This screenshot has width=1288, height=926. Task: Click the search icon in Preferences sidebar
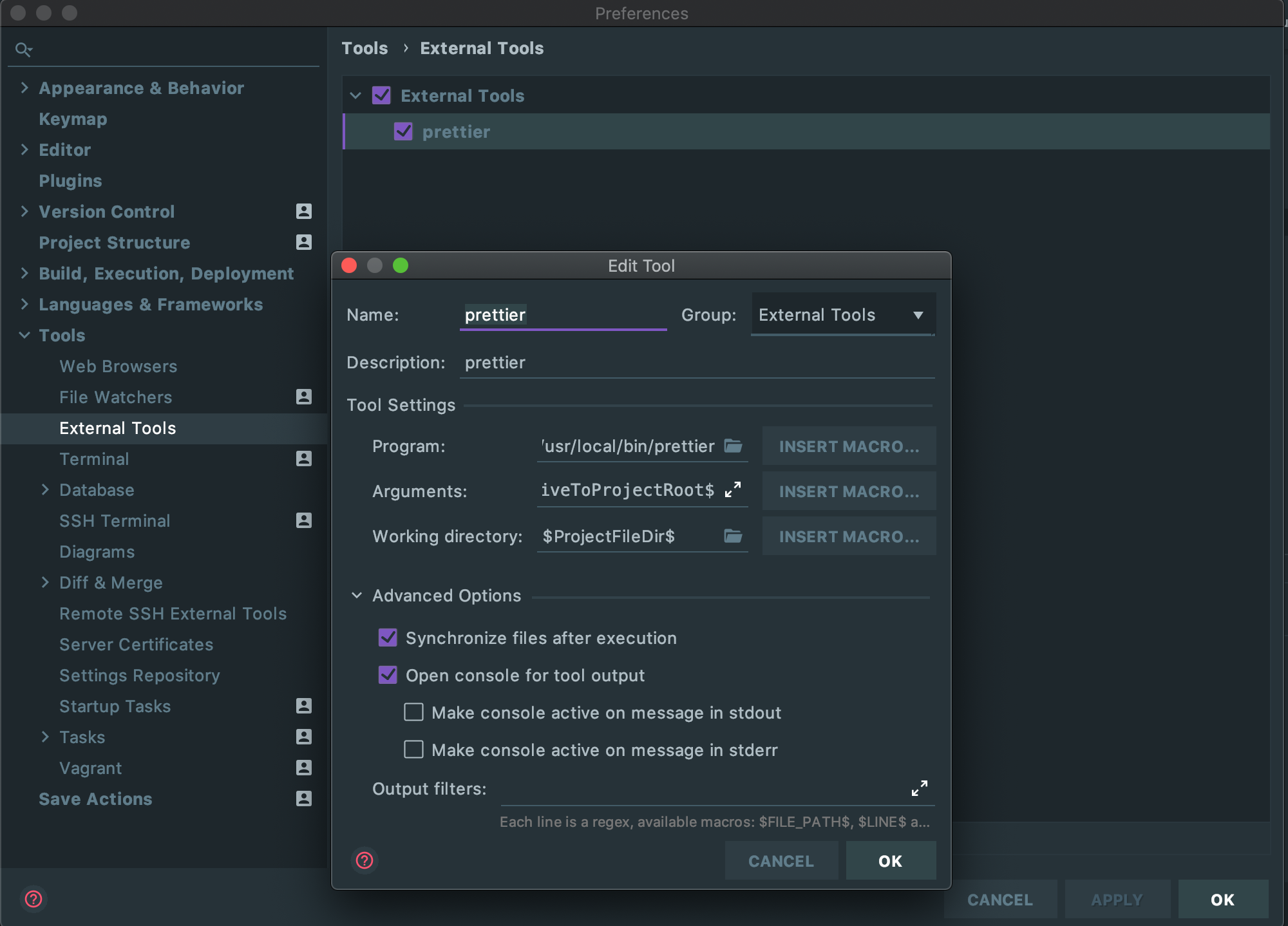24,49
